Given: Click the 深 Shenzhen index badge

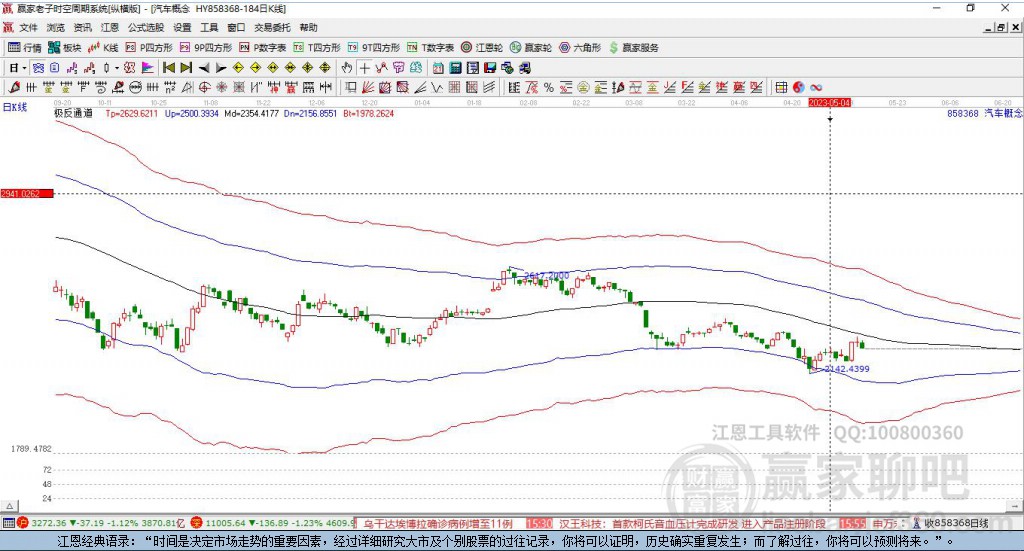Looking at the screenshot, I should [197, 523].
